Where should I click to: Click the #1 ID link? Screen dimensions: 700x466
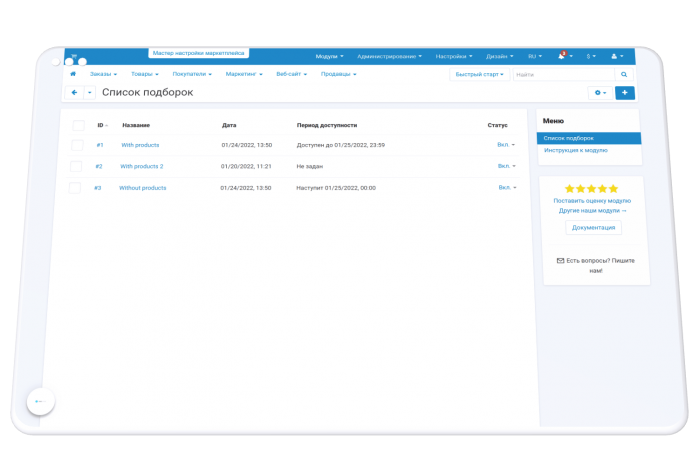(x=100, y=145)
